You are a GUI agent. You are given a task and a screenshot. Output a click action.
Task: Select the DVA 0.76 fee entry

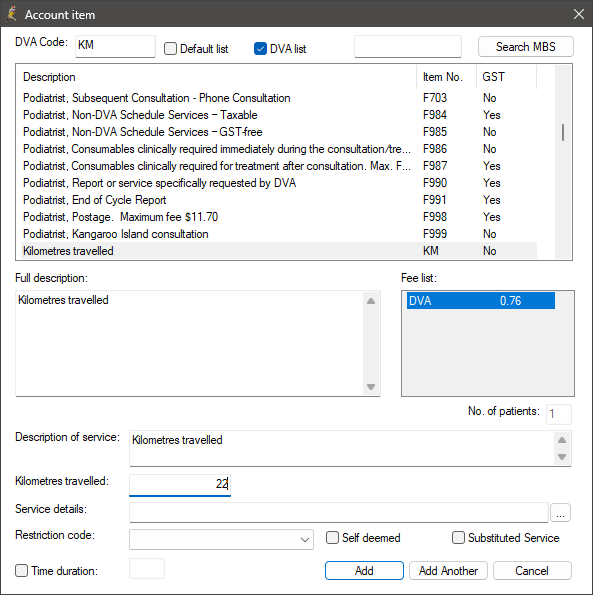[481, 301]
